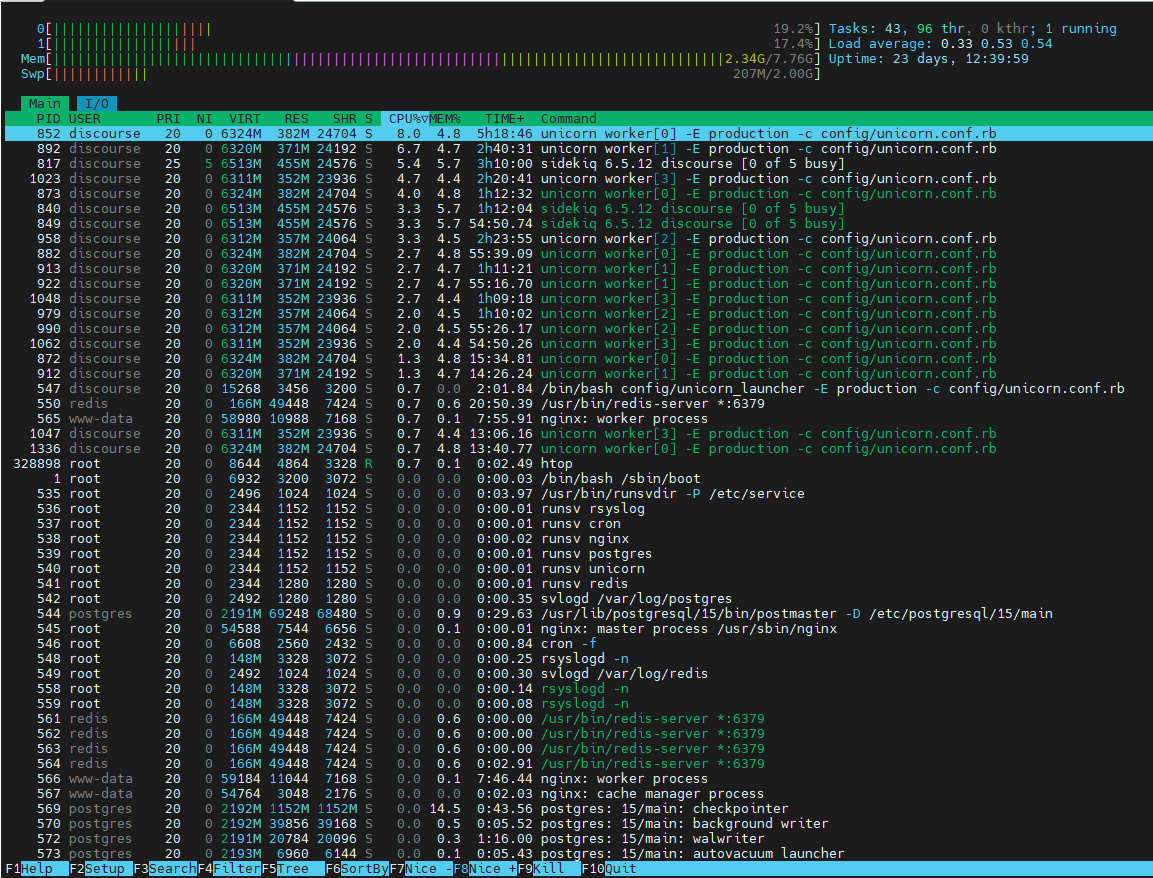Open Help via F1 button
The width and height of the screenshot is (1153, 878).
tap(37, 868)
